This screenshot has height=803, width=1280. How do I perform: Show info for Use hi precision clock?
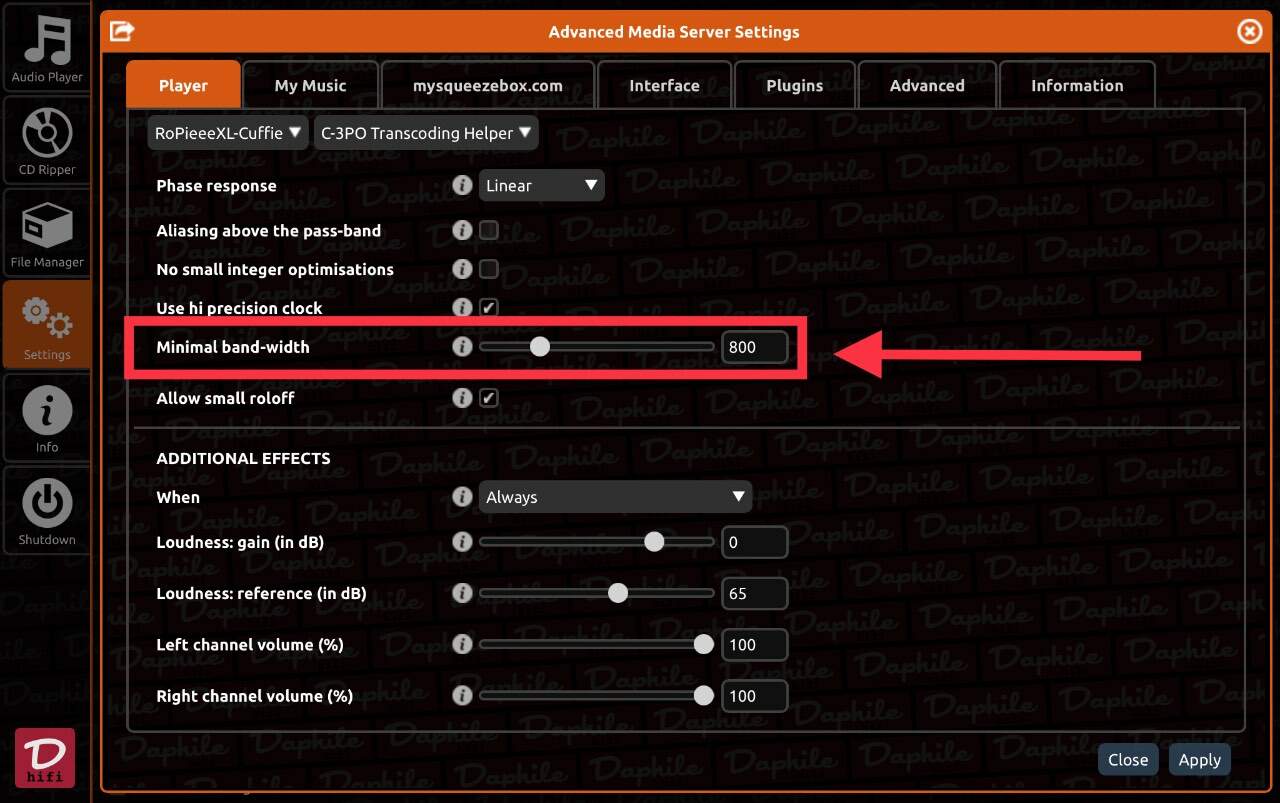coord(462,308)
